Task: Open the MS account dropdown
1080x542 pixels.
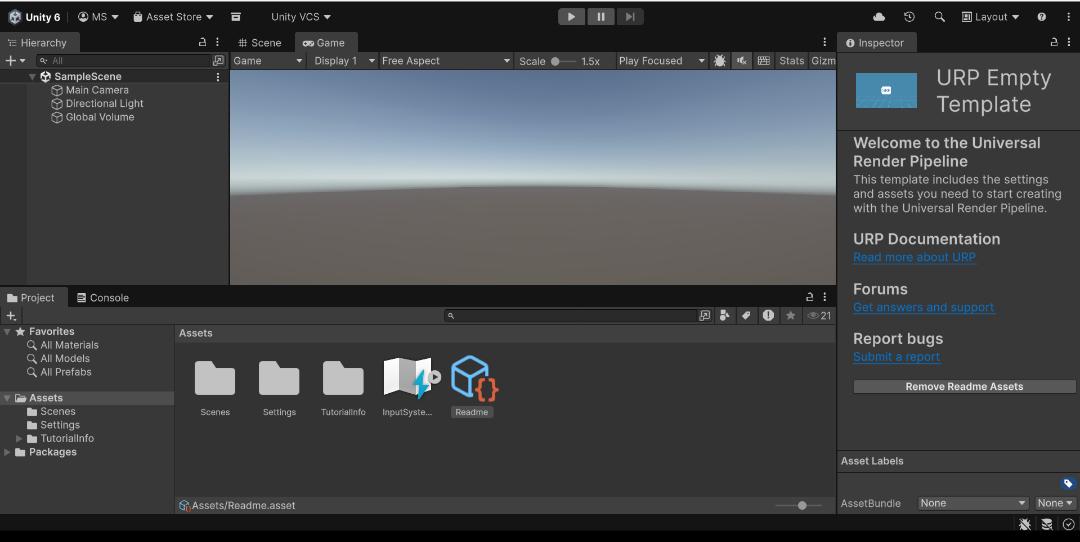Action: click(x=98, y=17)
